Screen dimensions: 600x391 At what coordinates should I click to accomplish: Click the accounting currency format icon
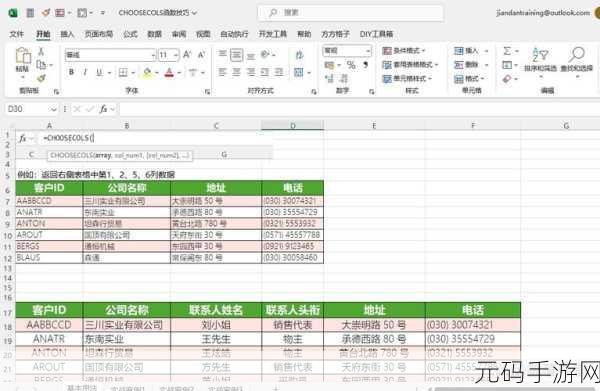pyautogui.click(x=329, y=65)
